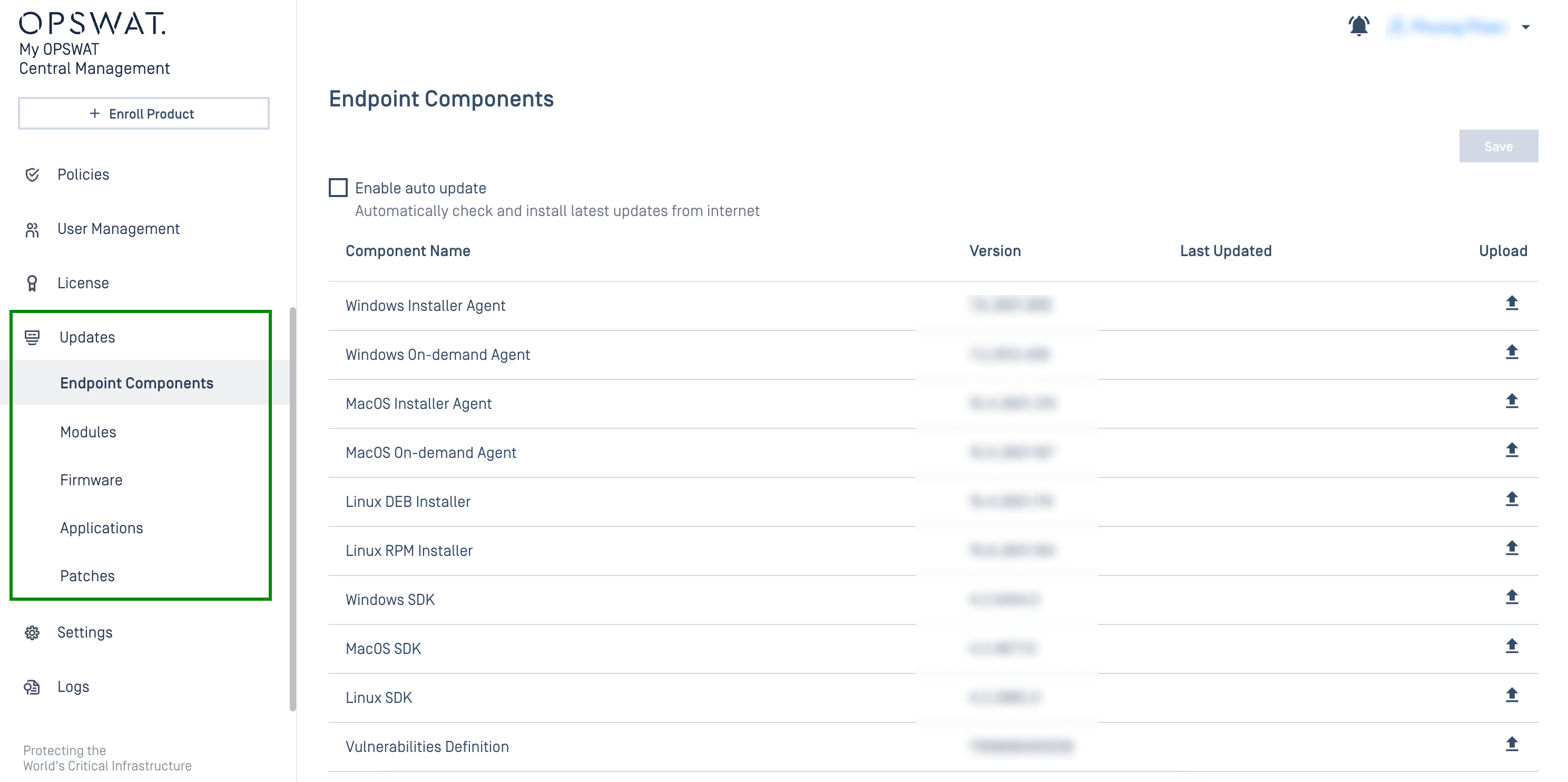Click the notification bell icon
The height and width of the screenshot is (782, 1568).
(x=1358, y=26)
